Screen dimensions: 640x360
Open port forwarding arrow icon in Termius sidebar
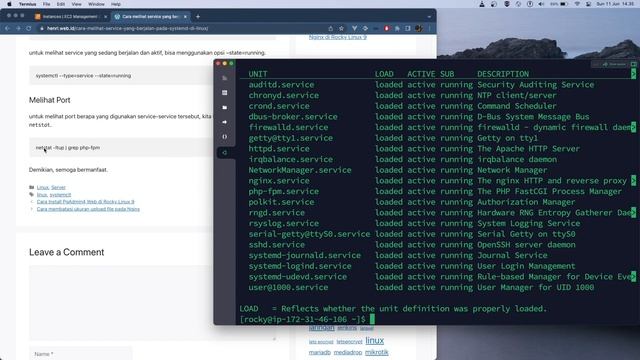224,122
